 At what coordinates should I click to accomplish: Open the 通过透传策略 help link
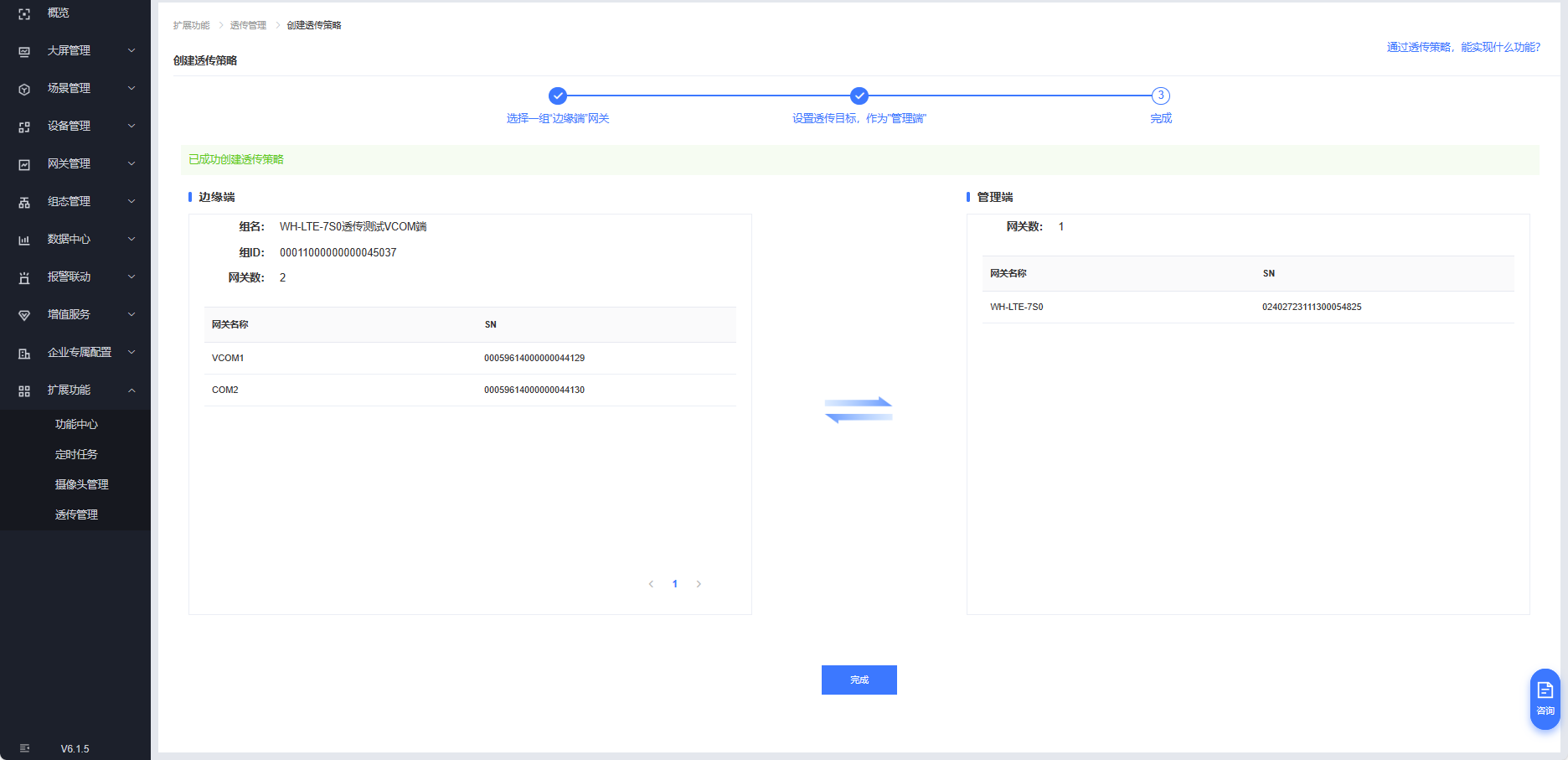click(1462, 47)
